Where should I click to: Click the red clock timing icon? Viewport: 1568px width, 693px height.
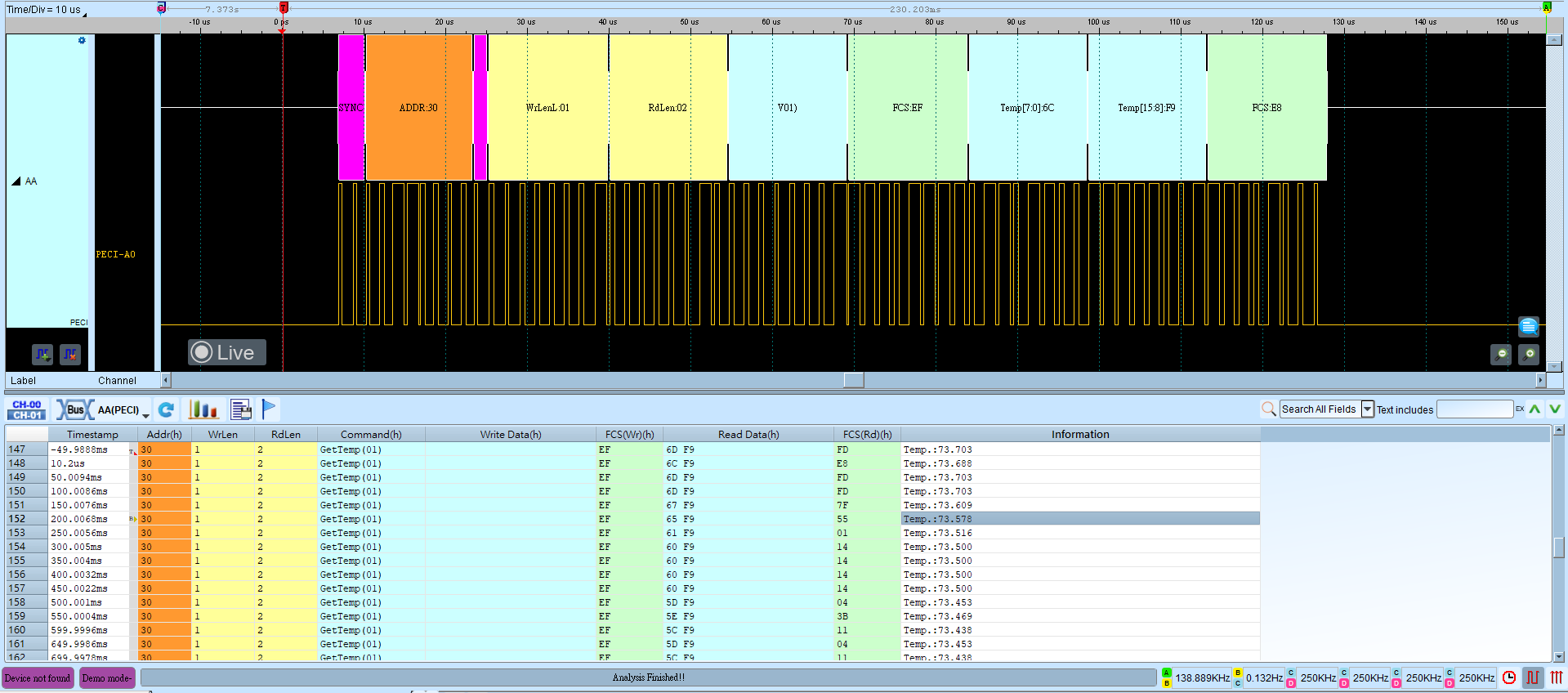click(1509, 677)
